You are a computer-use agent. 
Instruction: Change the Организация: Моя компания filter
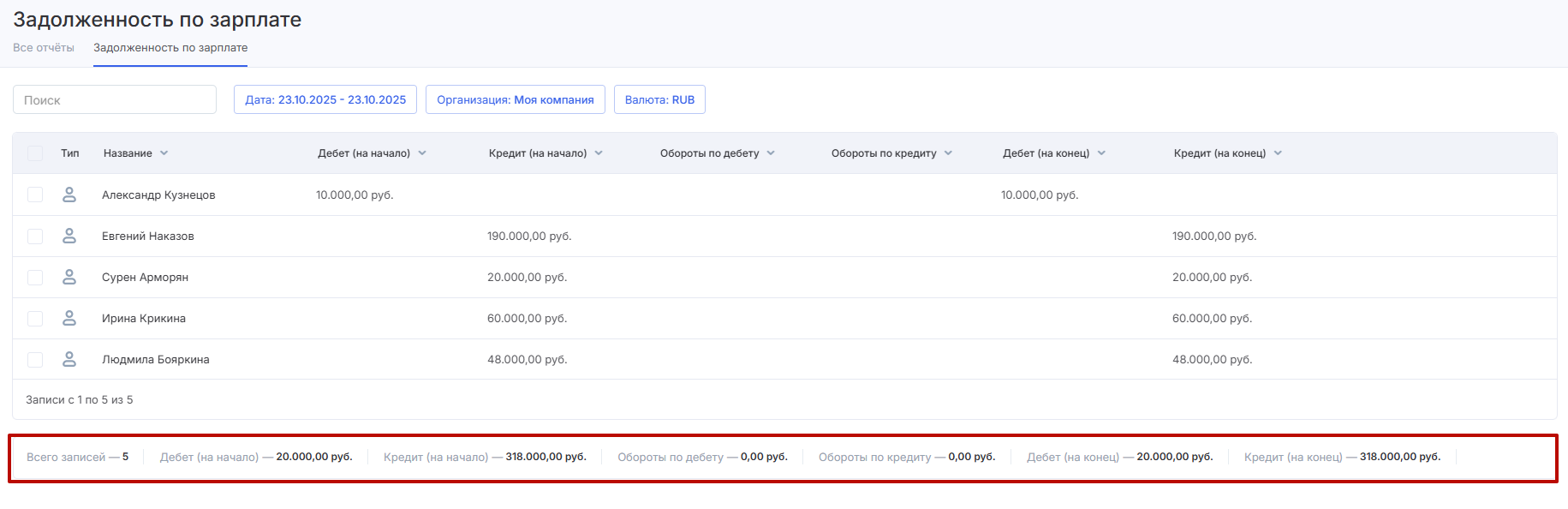[515, 99]
